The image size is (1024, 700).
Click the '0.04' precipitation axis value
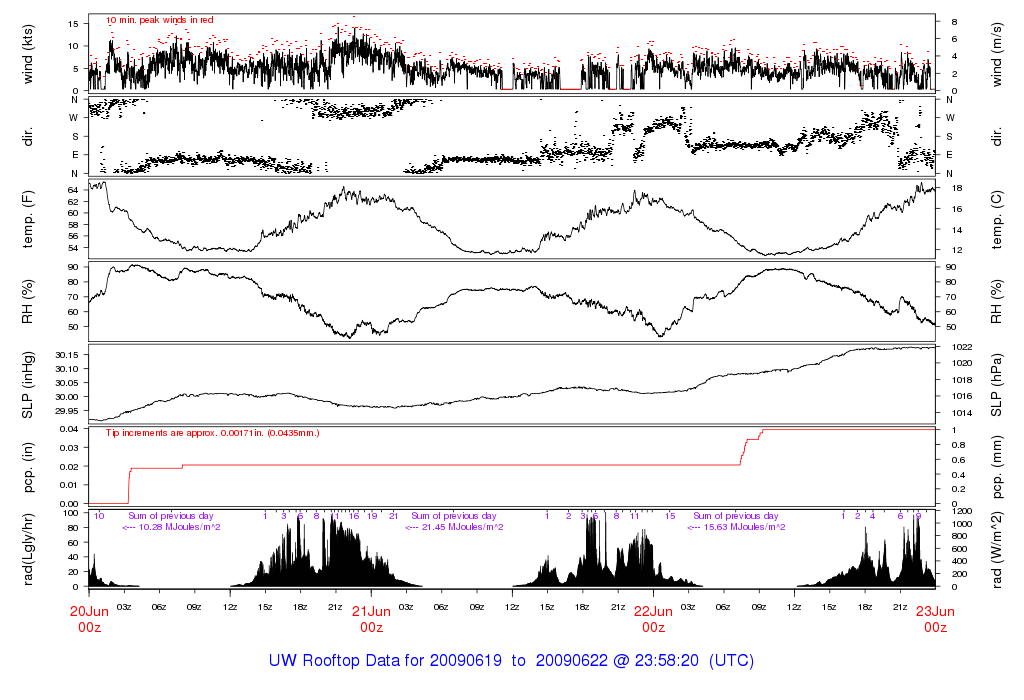pyautogui.click(x=69, y=429)
